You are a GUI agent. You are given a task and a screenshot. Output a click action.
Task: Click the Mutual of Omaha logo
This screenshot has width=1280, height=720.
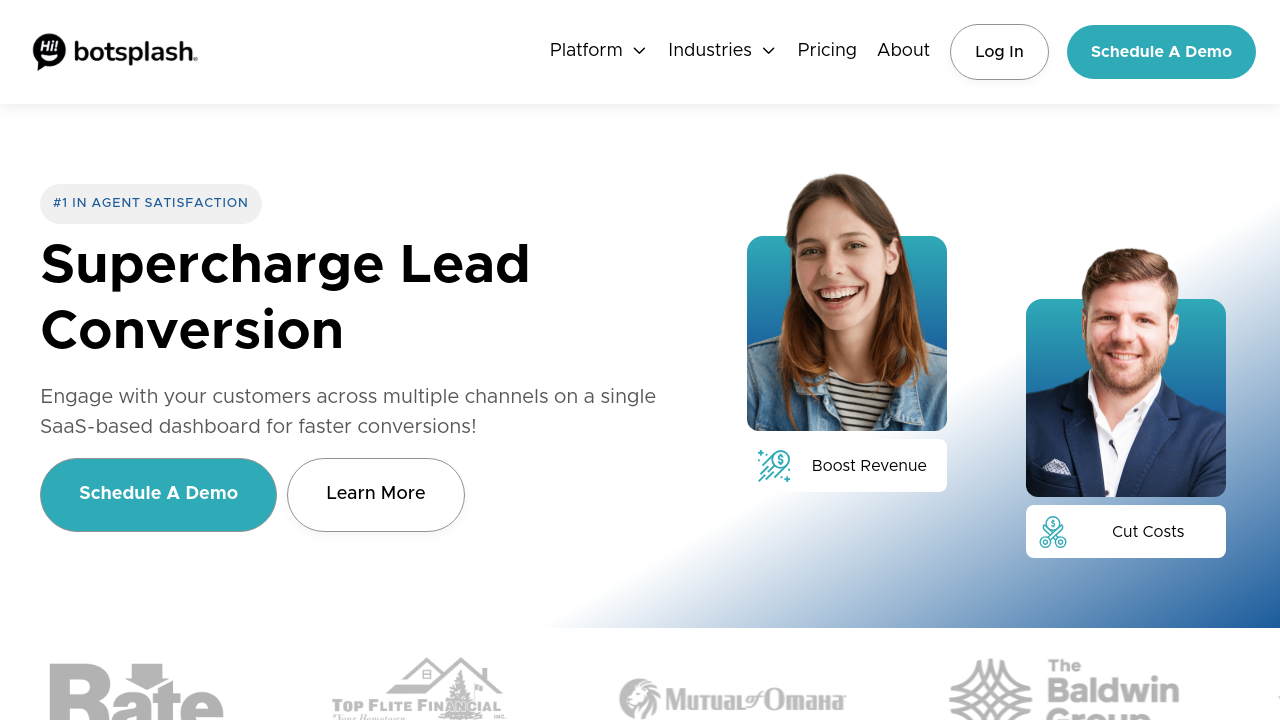click(x=732, y=698)
